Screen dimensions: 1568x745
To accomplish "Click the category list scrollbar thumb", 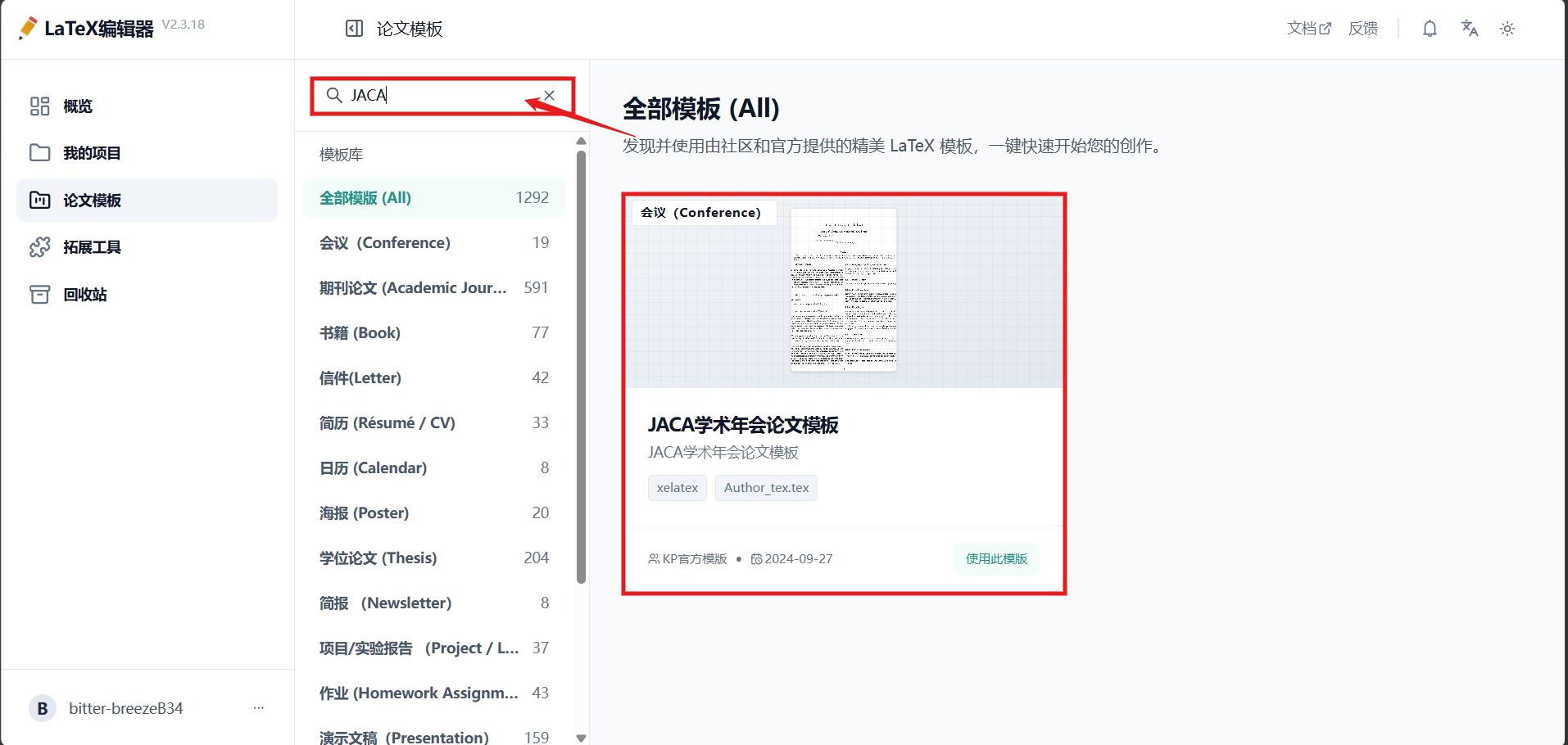I will coord(581,367).
